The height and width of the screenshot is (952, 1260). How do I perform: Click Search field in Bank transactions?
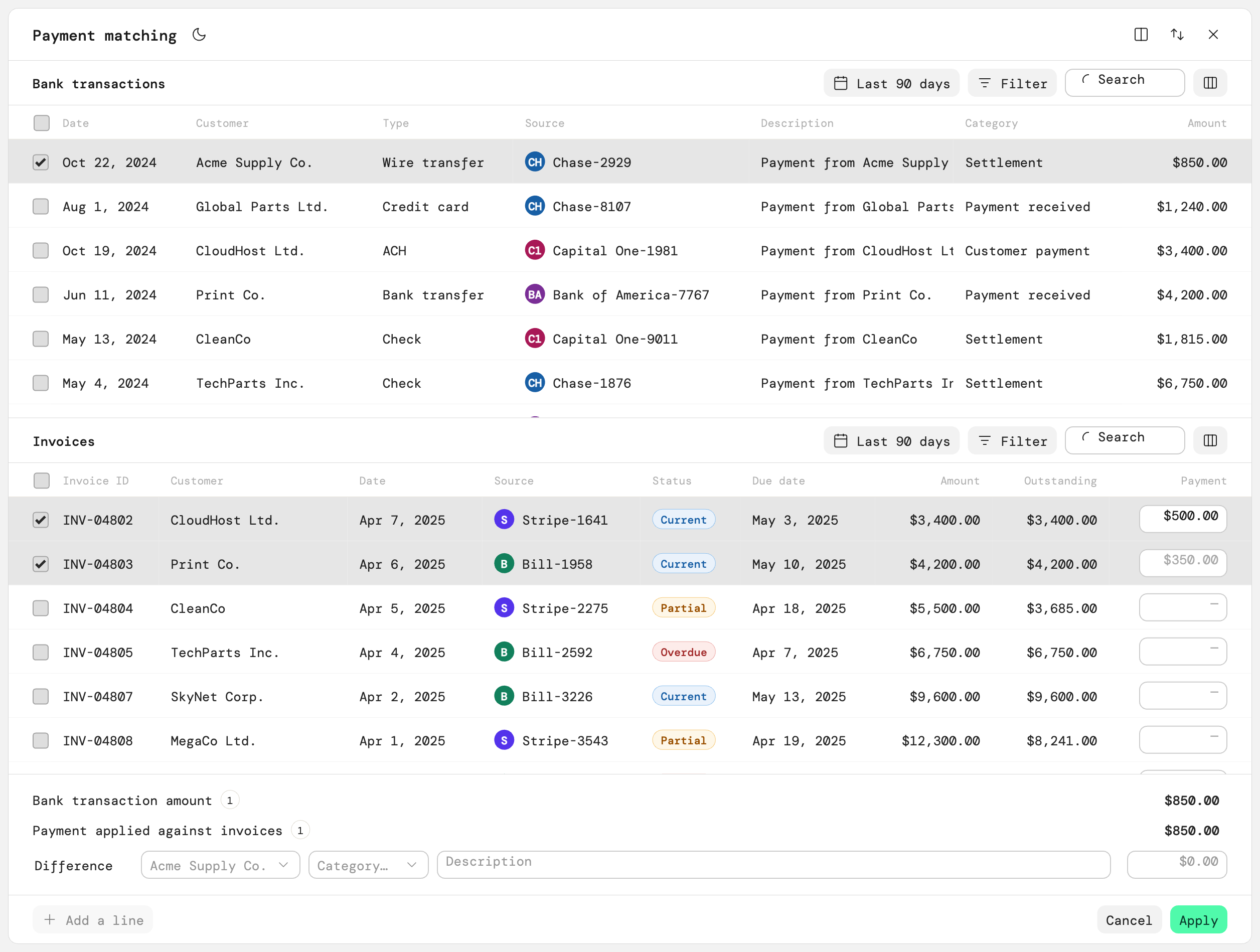tap(1125, 83)
